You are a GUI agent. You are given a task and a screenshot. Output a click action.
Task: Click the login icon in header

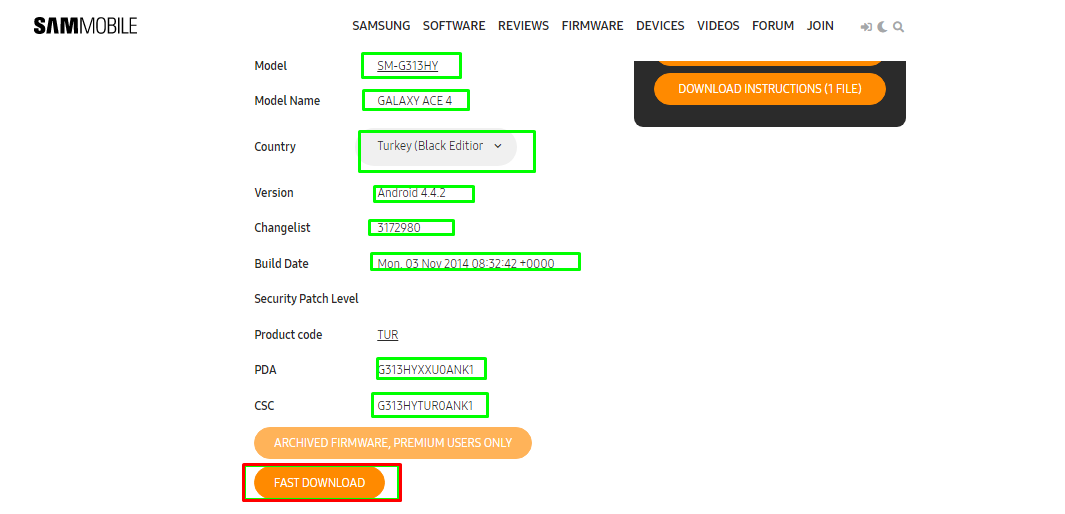coord(866,27)
